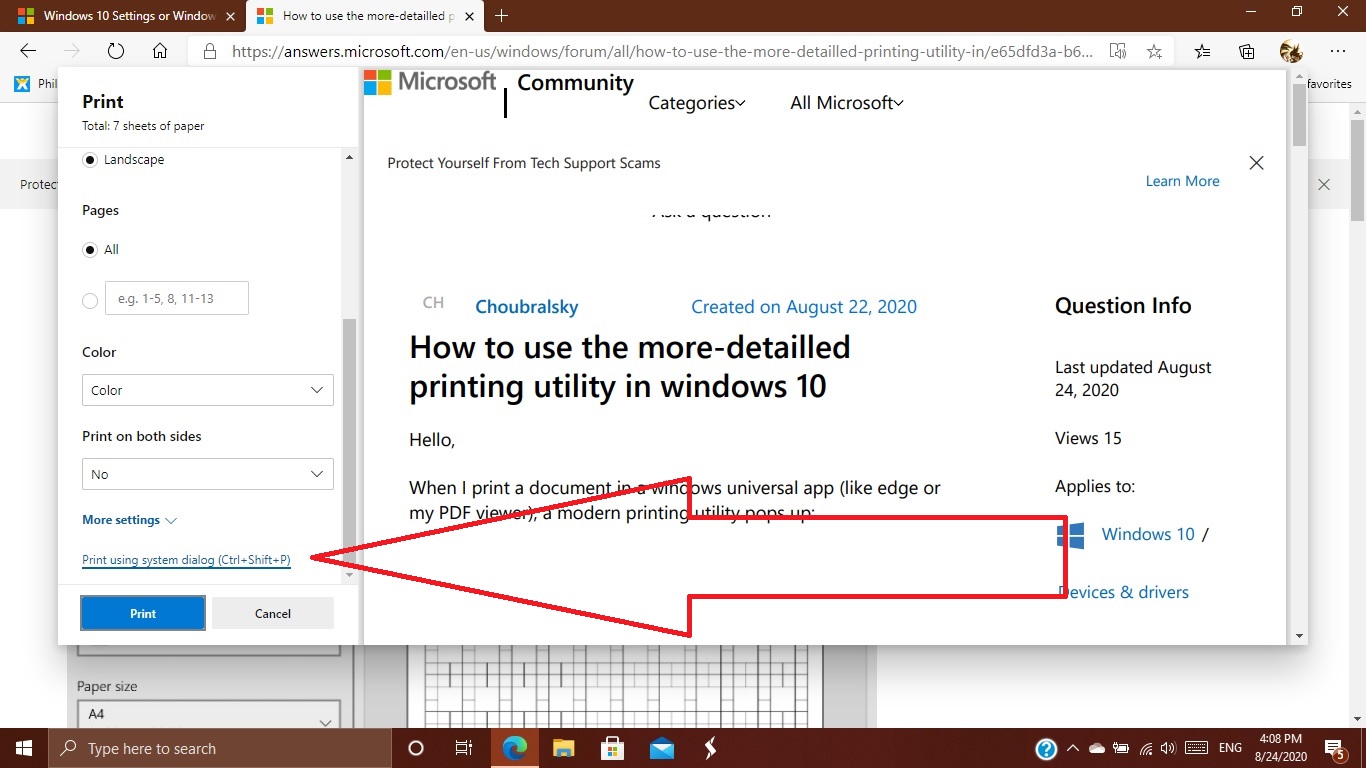Open the Learn More link

(1183, 181)
